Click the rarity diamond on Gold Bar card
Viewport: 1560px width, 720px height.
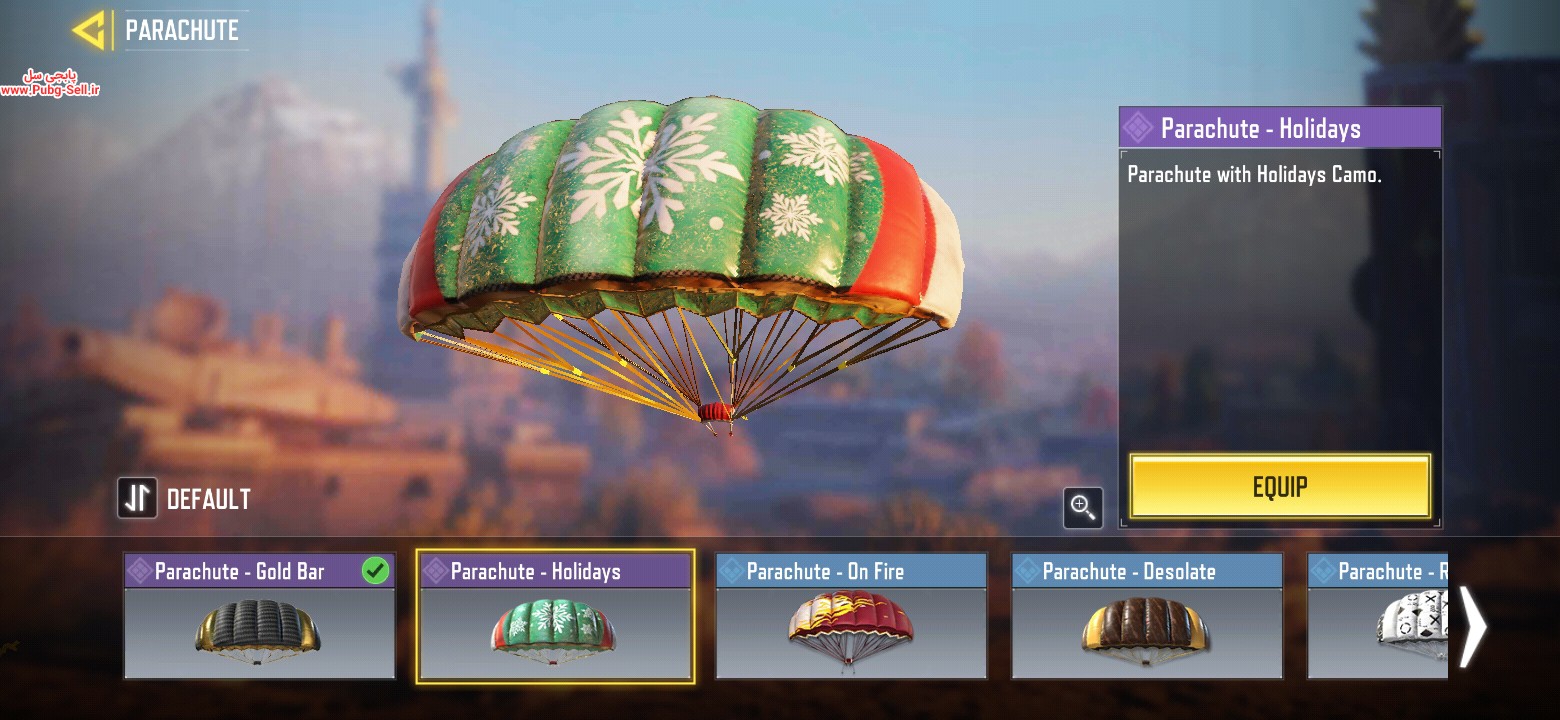tap(138, 571)
